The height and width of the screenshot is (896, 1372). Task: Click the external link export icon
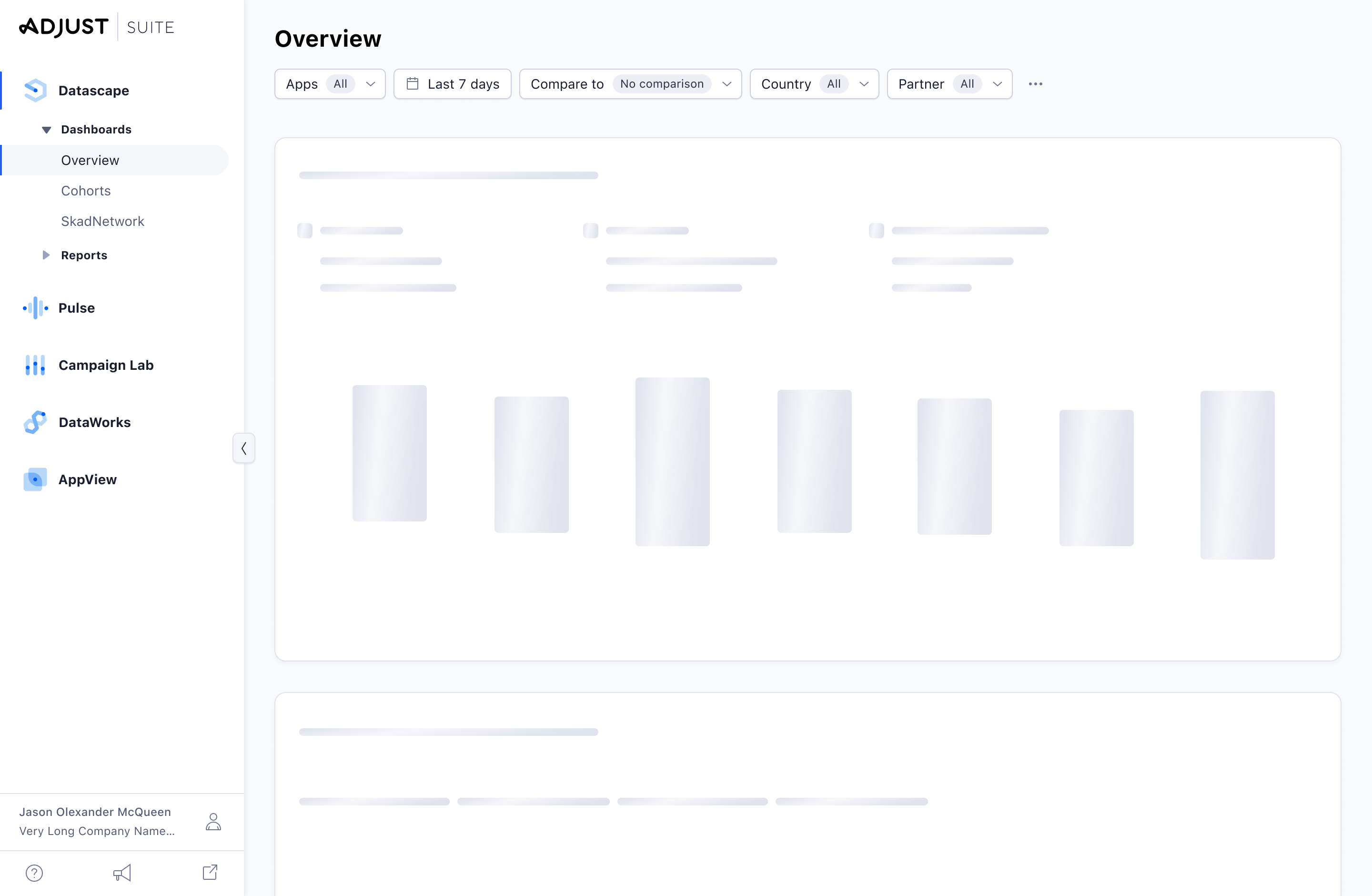point(210,872)
